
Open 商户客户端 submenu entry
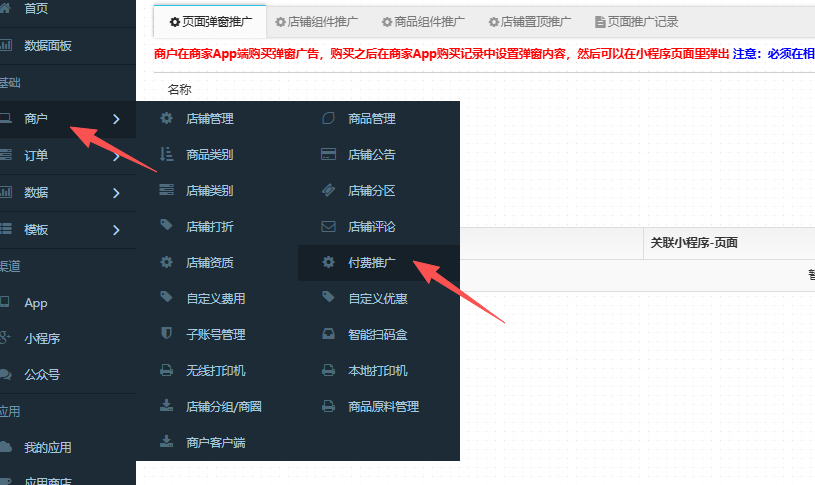[216, 442]
